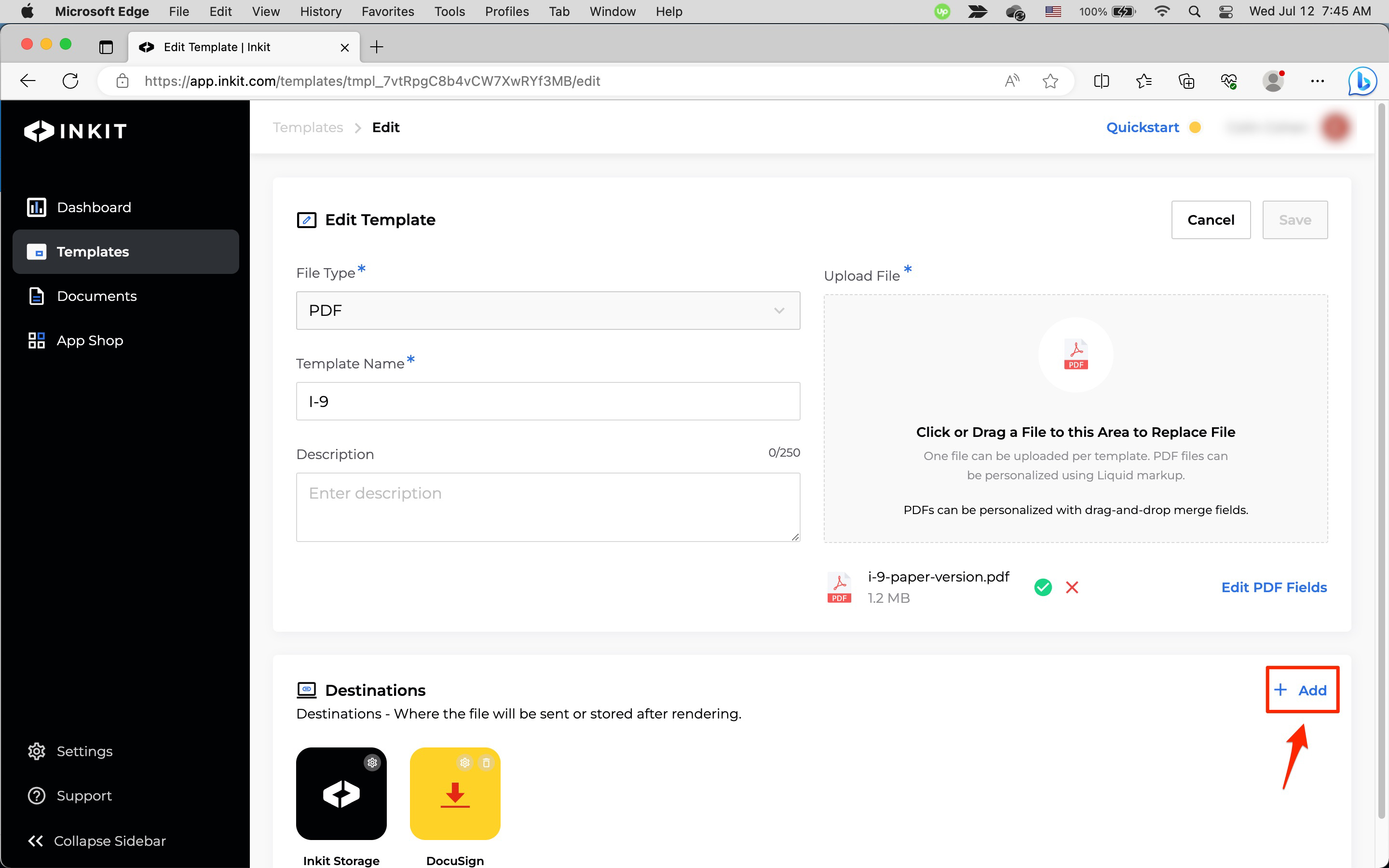Remove uploaded file with red X icon
Screen dimensions: 1389x868
click(1072, 587)
